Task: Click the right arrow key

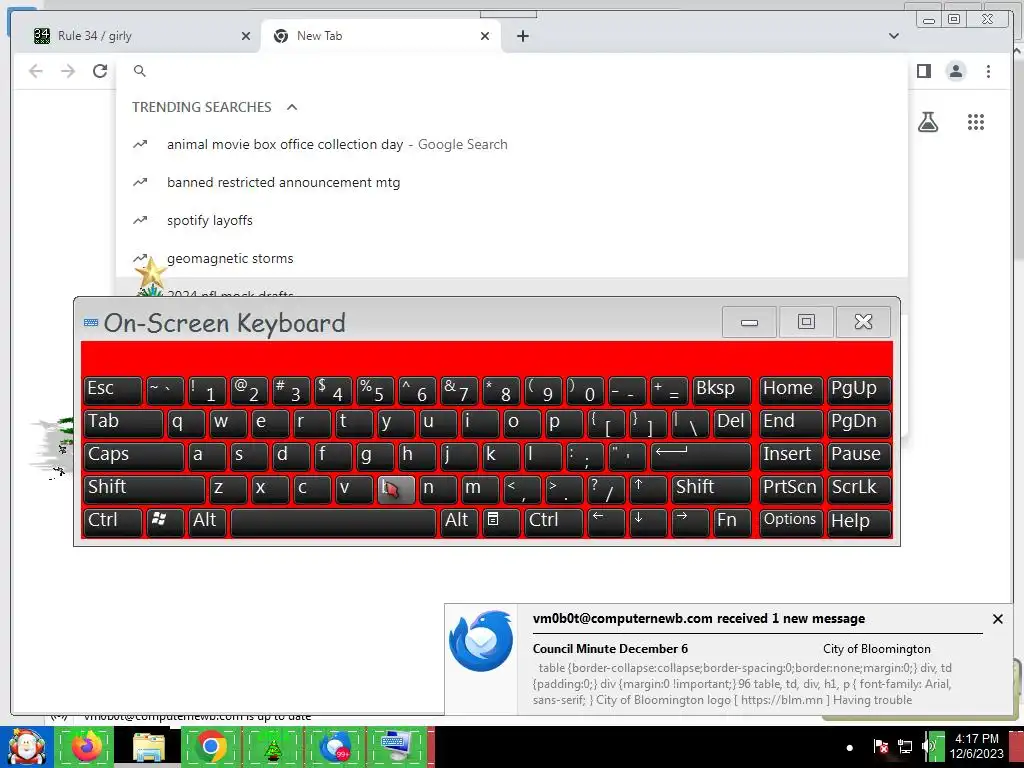Action: coord(690,522)
